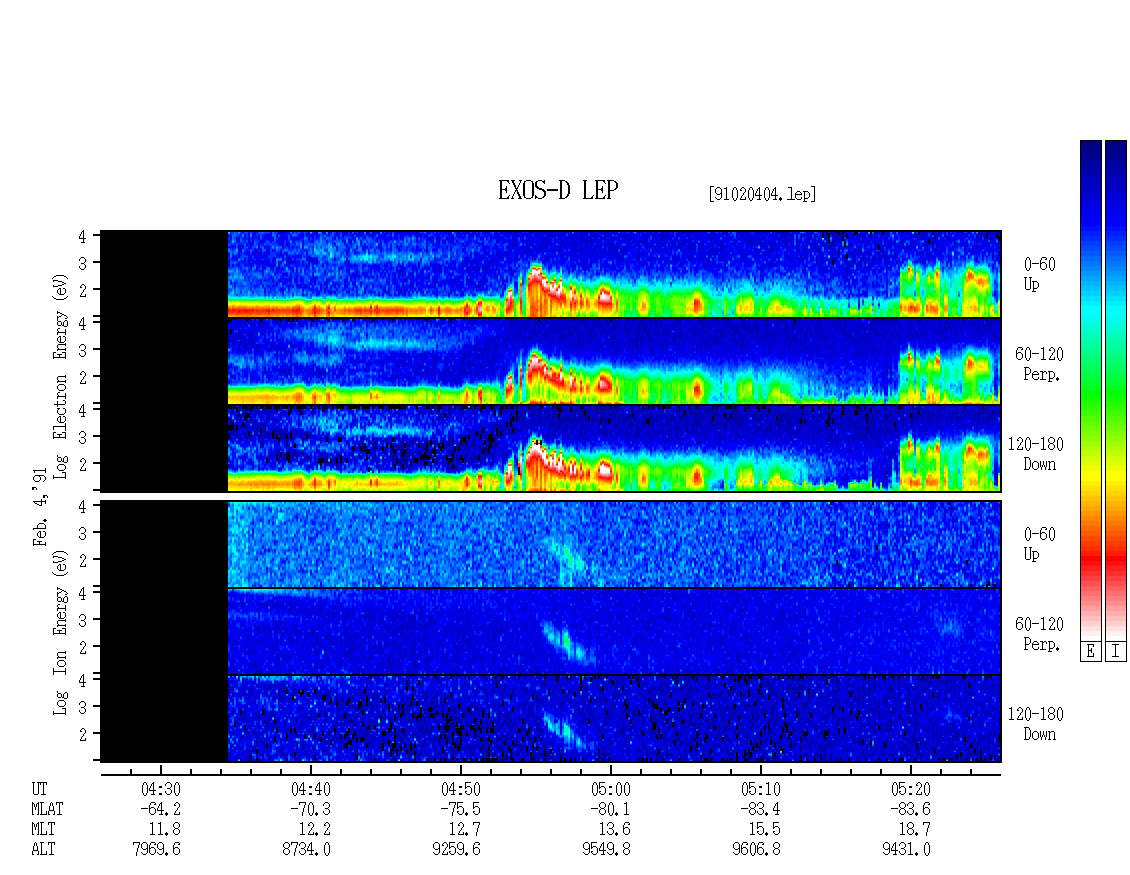
Task: Click the 04:50 UT tick label
Action: tap(461, 789)
